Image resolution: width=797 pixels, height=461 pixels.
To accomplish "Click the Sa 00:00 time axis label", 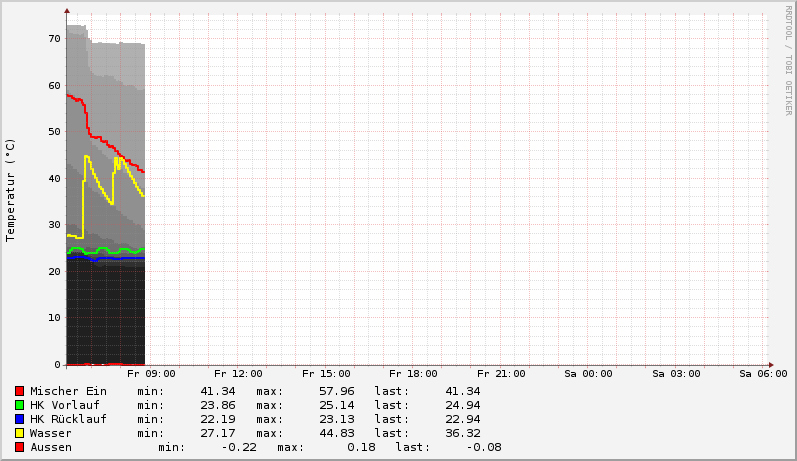I will pos(588,374).
